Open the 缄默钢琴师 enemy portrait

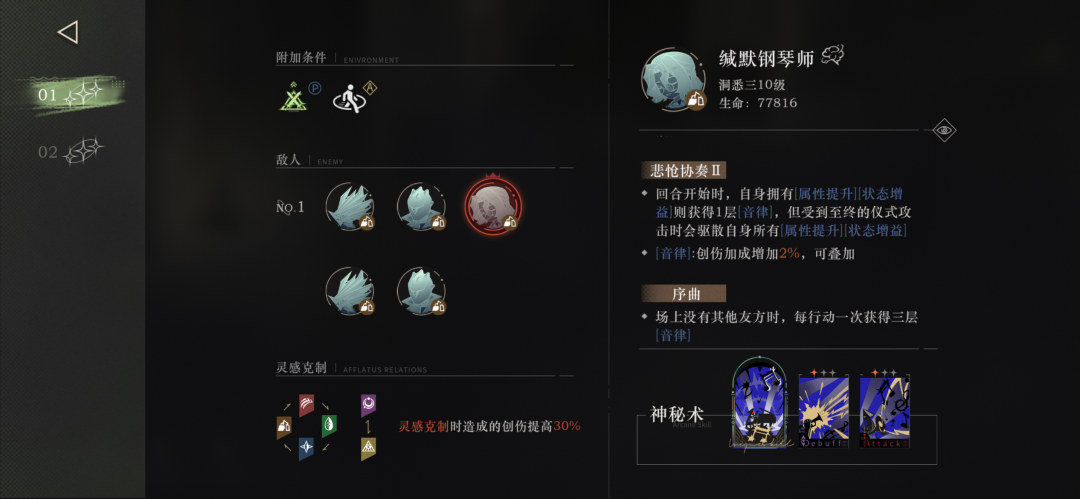tap(674, 79)
